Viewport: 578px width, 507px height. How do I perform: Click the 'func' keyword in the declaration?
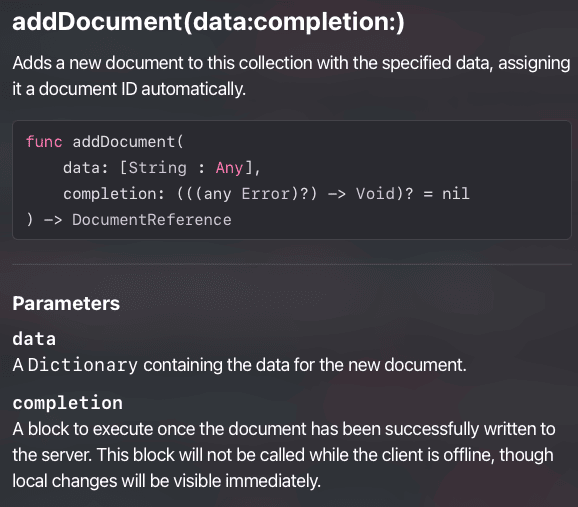pos(44,142)
